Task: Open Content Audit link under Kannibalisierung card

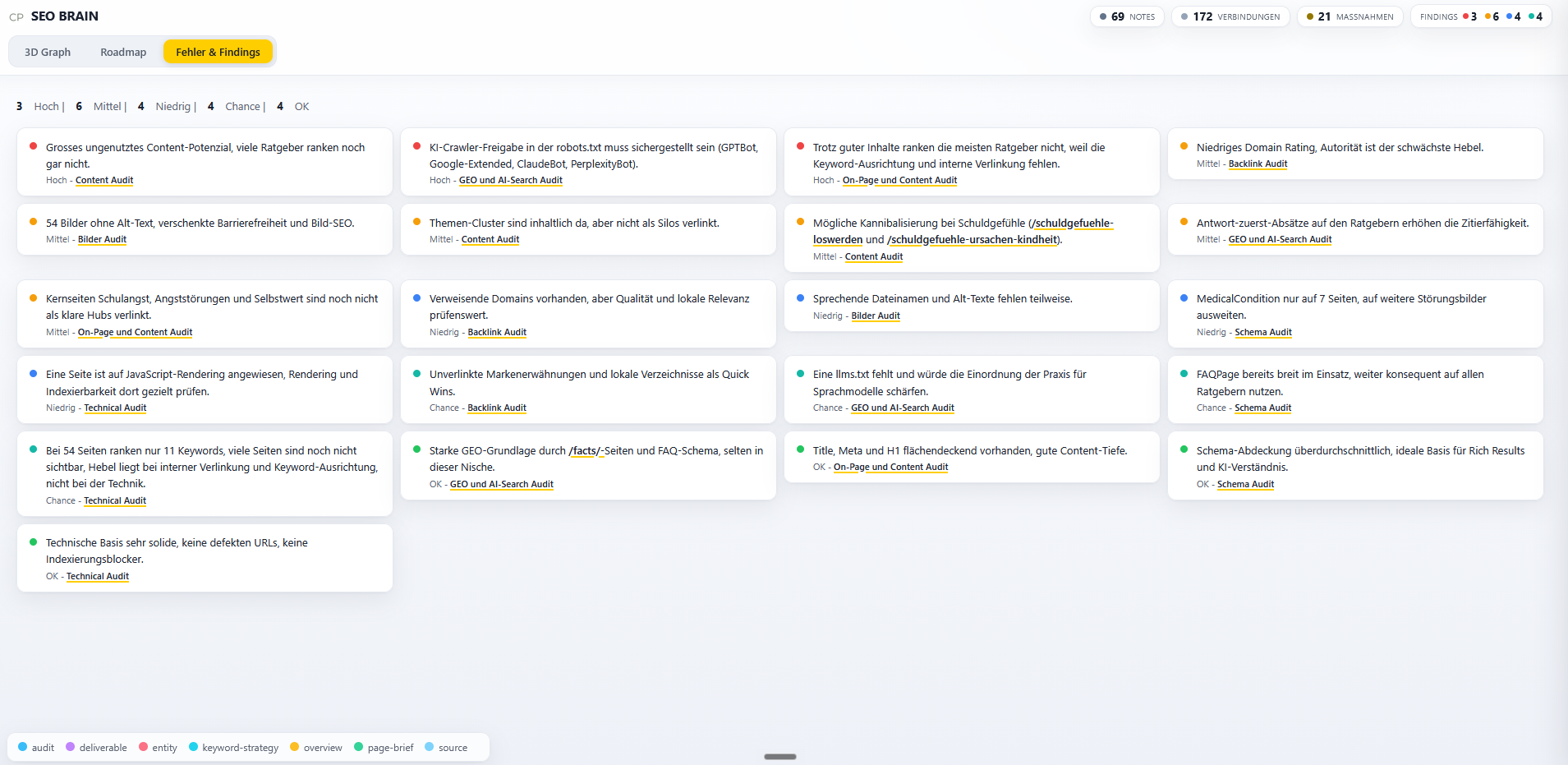Action: (x=874, y=257)
